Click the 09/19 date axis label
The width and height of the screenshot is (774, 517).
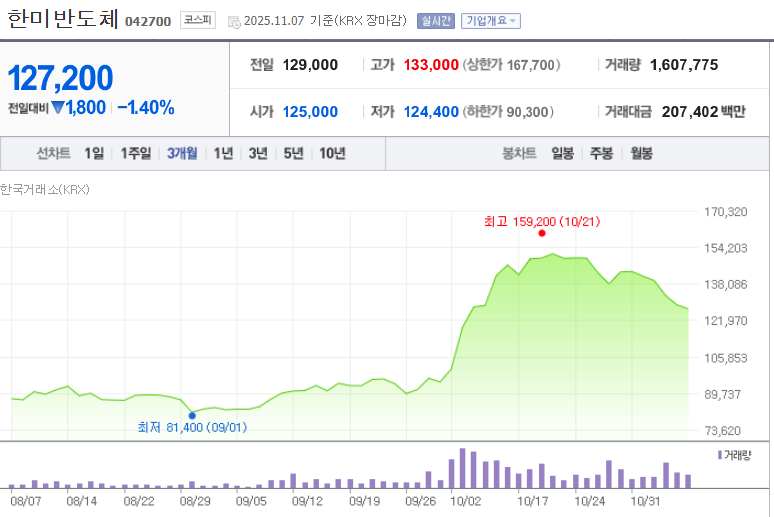point(364,502)
